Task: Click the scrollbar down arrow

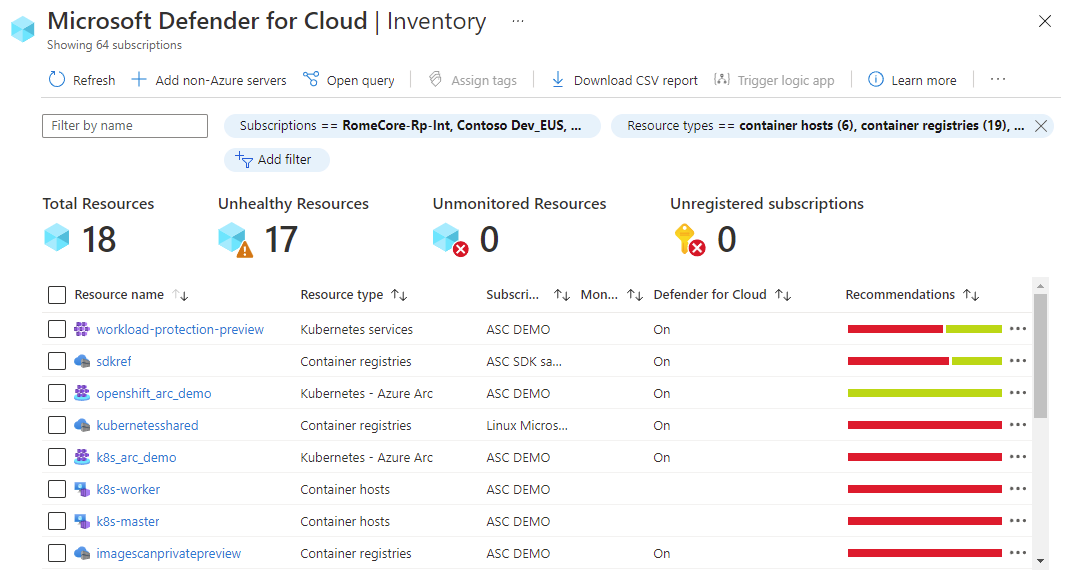Action: pos(1040,561)
